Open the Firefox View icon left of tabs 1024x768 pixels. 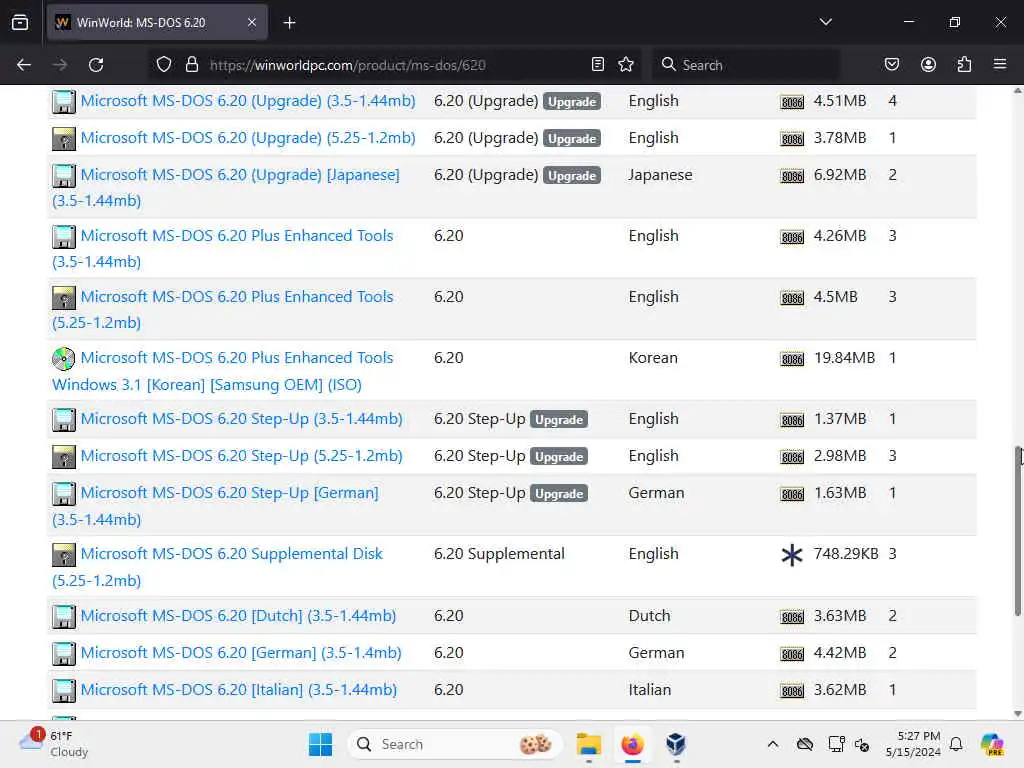pos(20,22)
